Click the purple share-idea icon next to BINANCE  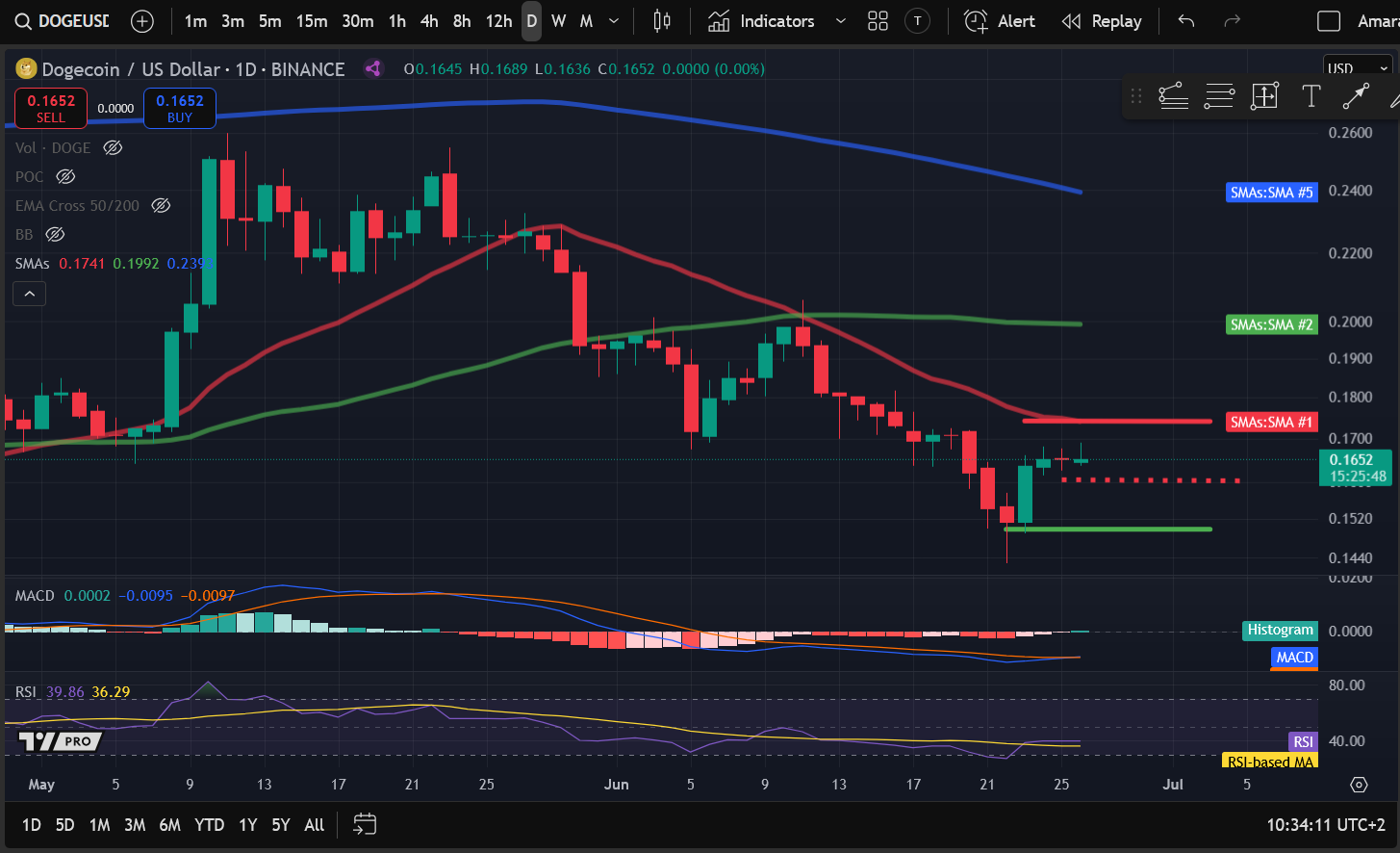373,68
